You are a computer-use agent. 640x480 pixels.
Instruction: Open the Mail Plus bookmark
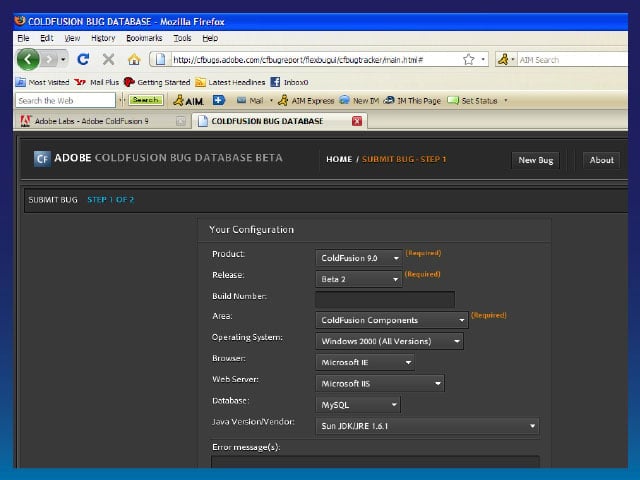click(97, 82)
